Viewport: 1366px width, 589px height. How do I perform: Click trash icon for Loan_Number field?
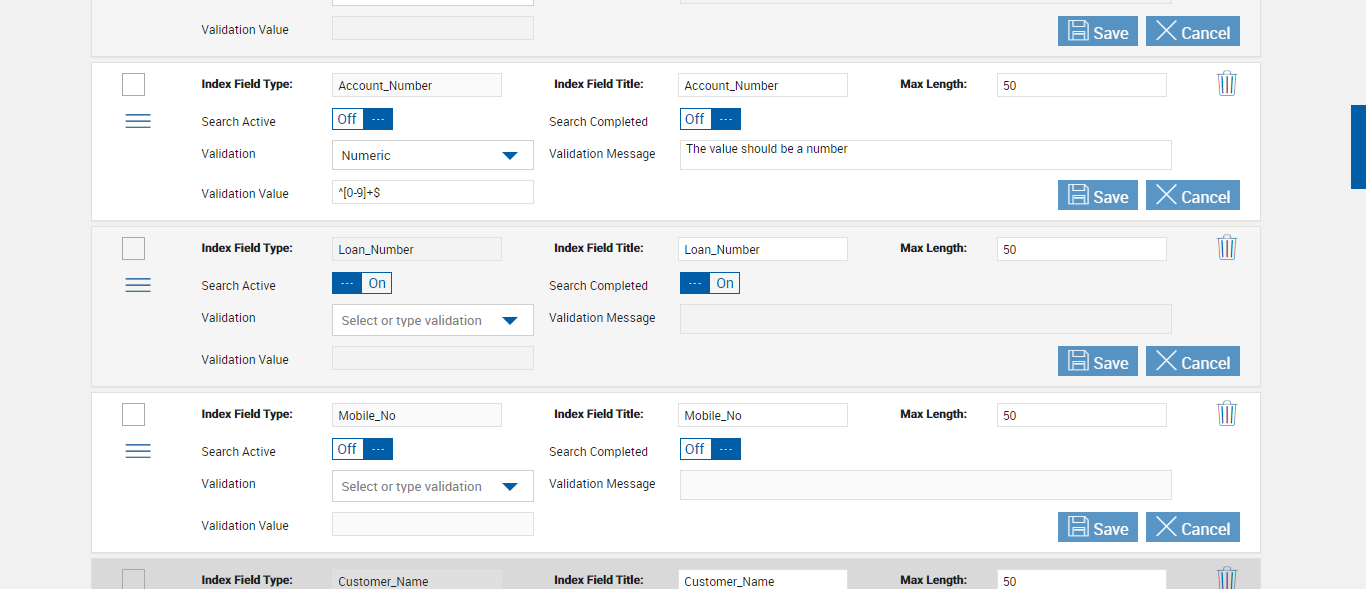tap(1227, 248)
